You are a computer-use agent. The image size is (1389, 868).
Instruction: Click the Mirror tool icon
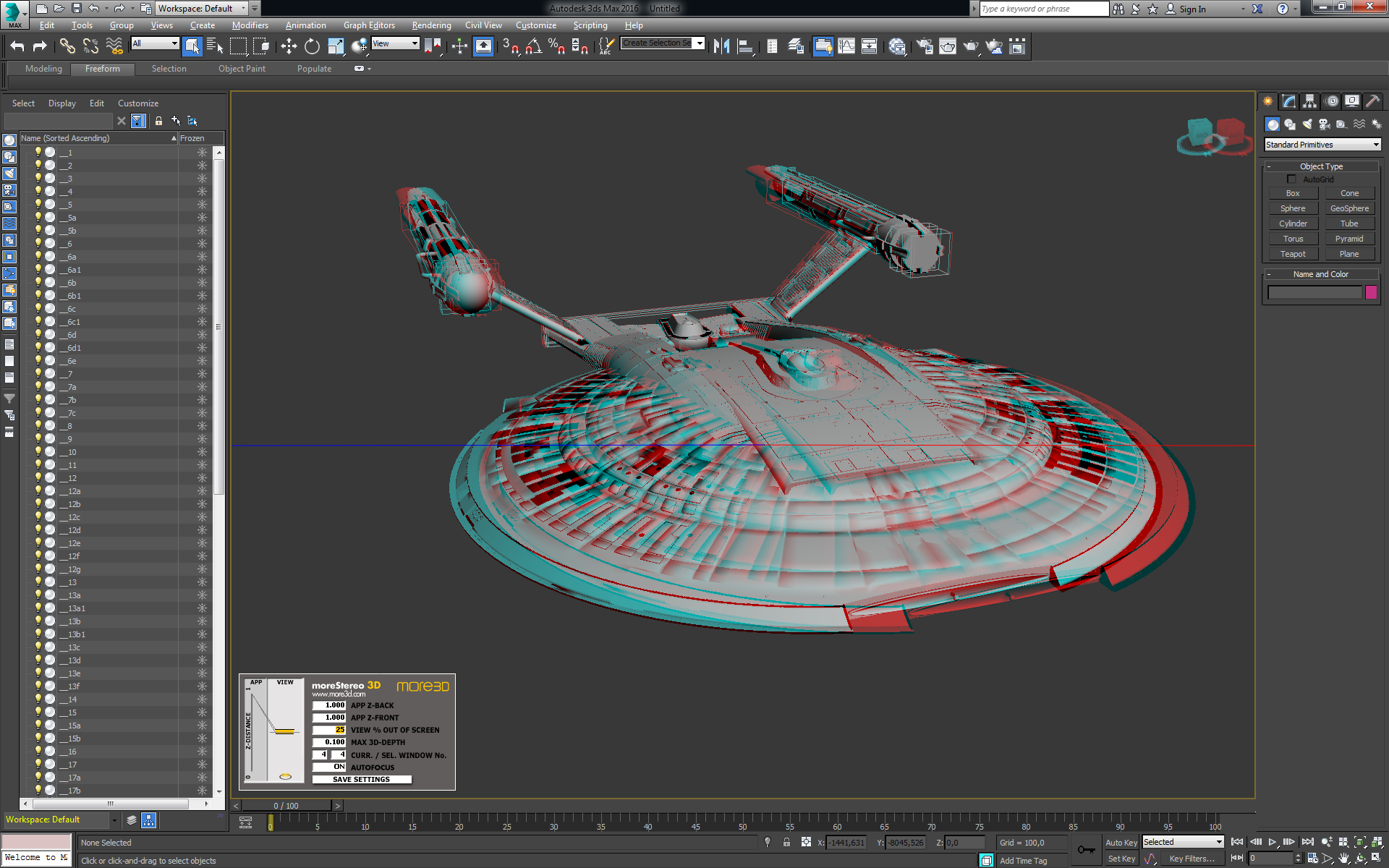721,46
